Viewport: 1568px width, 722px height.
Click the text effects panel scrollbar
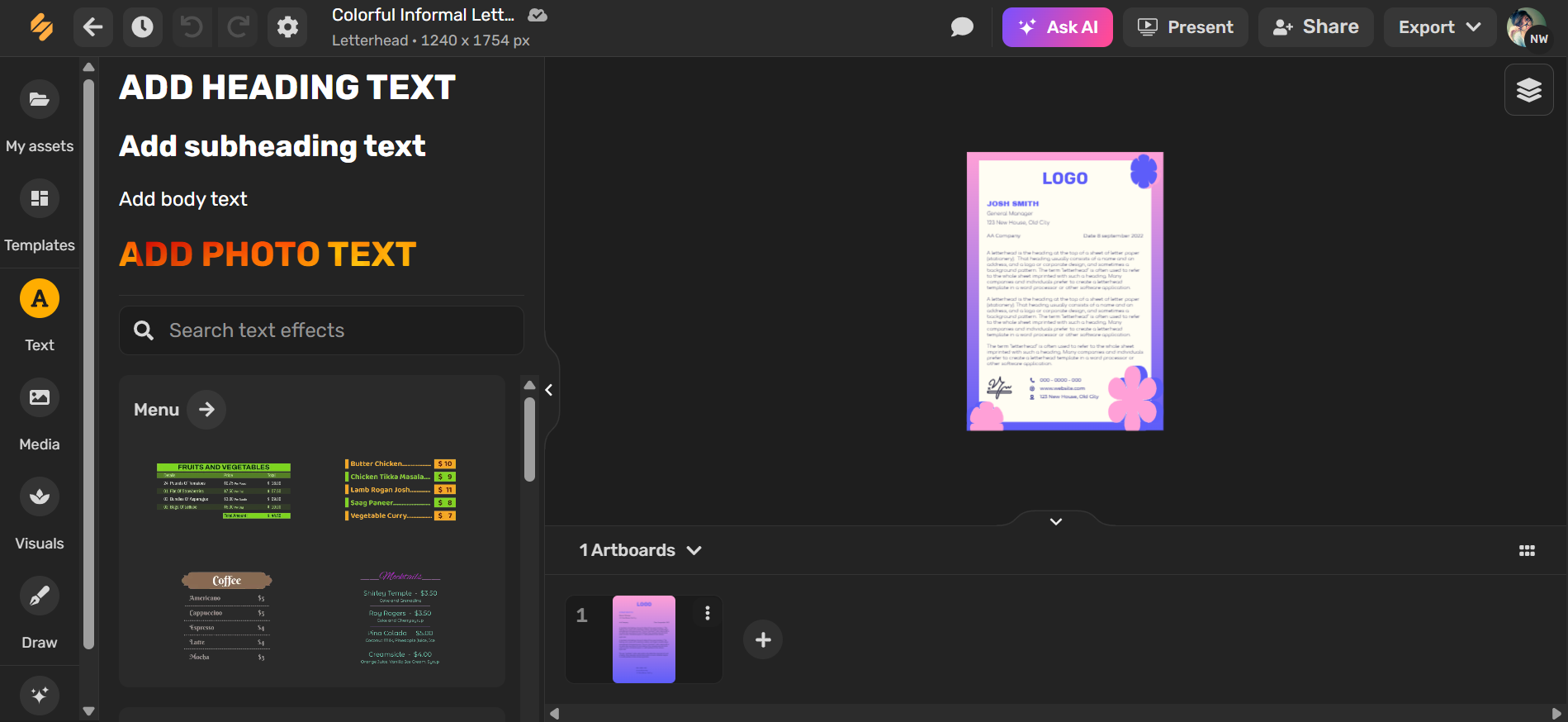pos(529,439)
